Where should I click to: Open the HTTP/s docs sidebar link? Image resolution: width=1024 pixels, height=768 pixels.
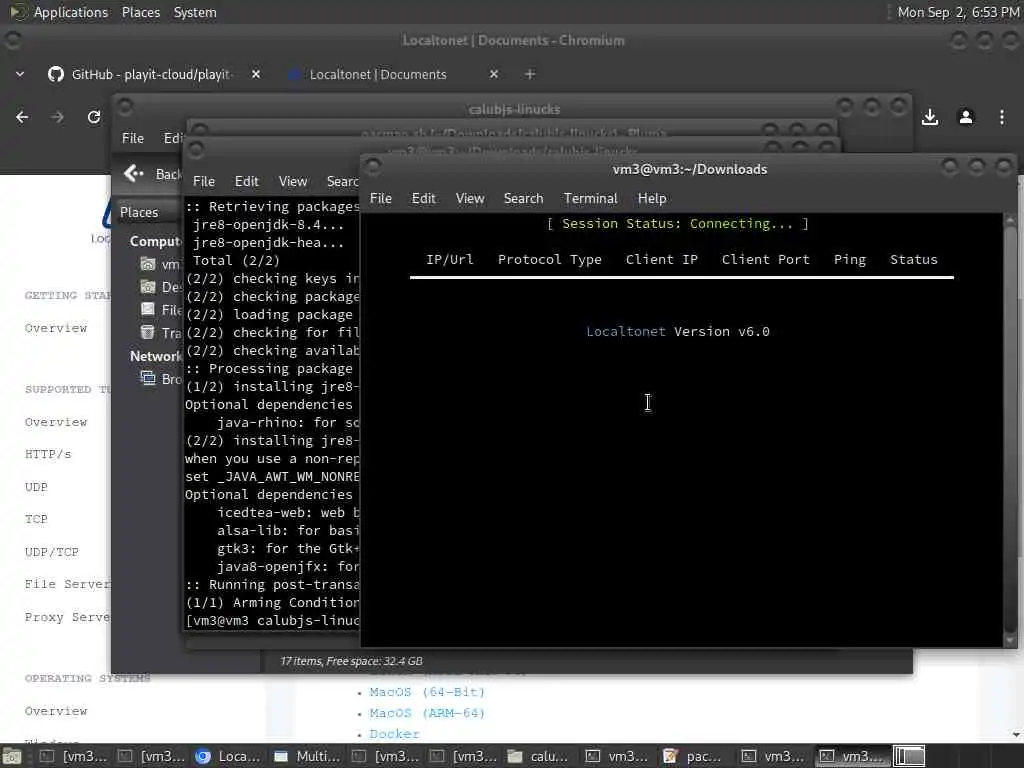[48, 454]
